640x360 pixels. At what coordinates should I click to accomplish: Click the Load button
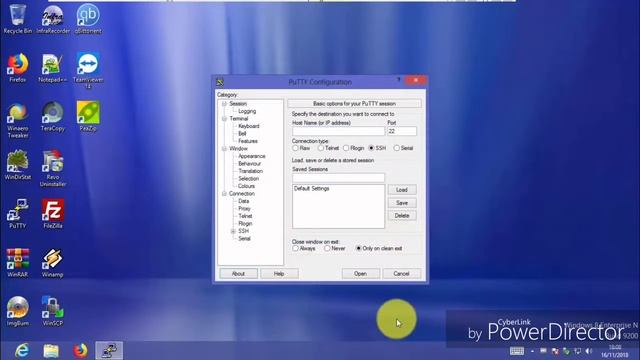tap(402, 190)
